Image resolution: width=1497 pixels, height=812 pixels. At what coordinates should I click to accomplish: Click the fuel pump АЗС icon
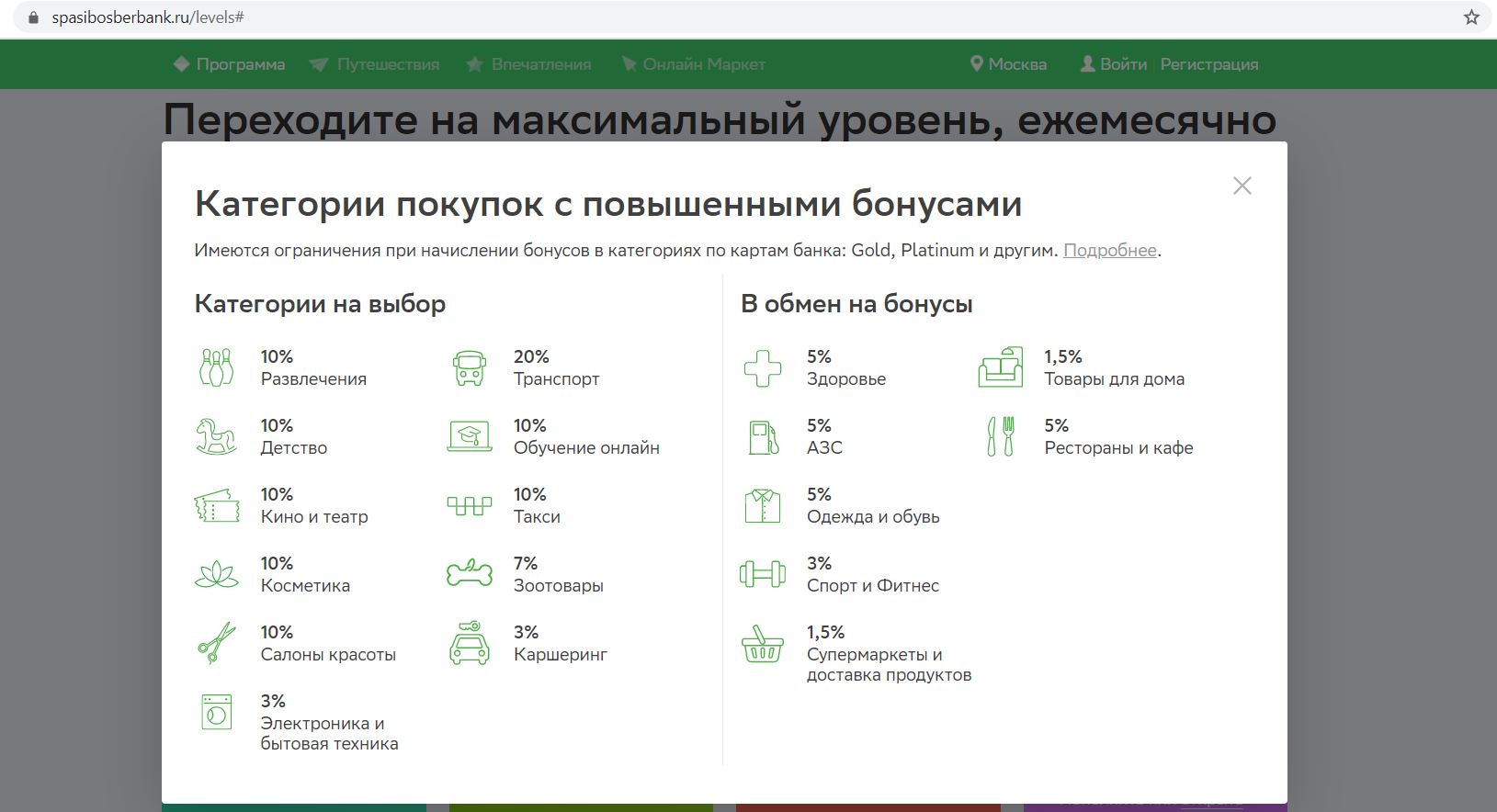click(x=763, y=436)
